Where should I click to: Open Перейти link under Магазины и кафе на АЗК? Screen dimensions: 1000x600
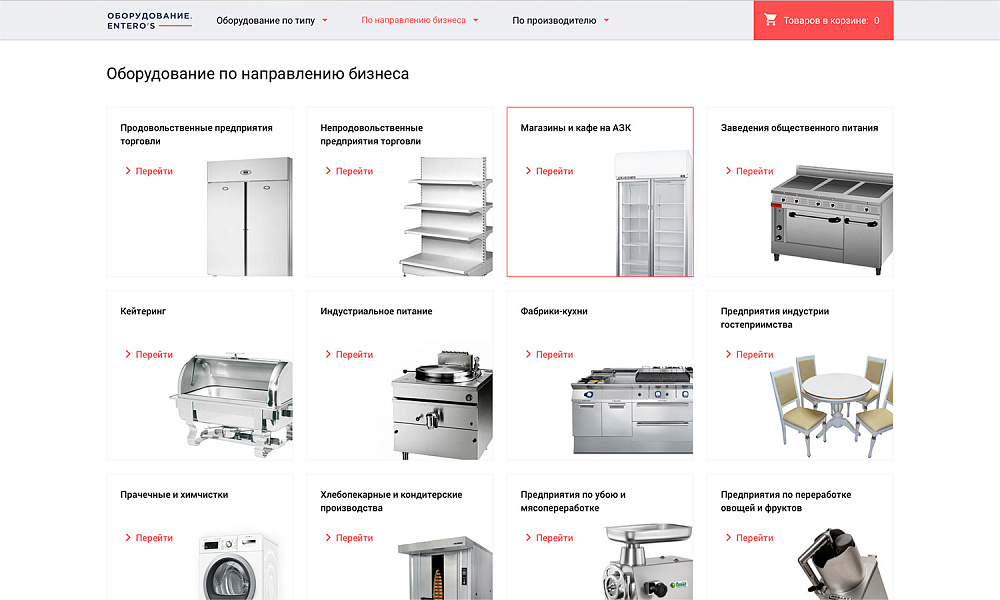click(552, 170)
